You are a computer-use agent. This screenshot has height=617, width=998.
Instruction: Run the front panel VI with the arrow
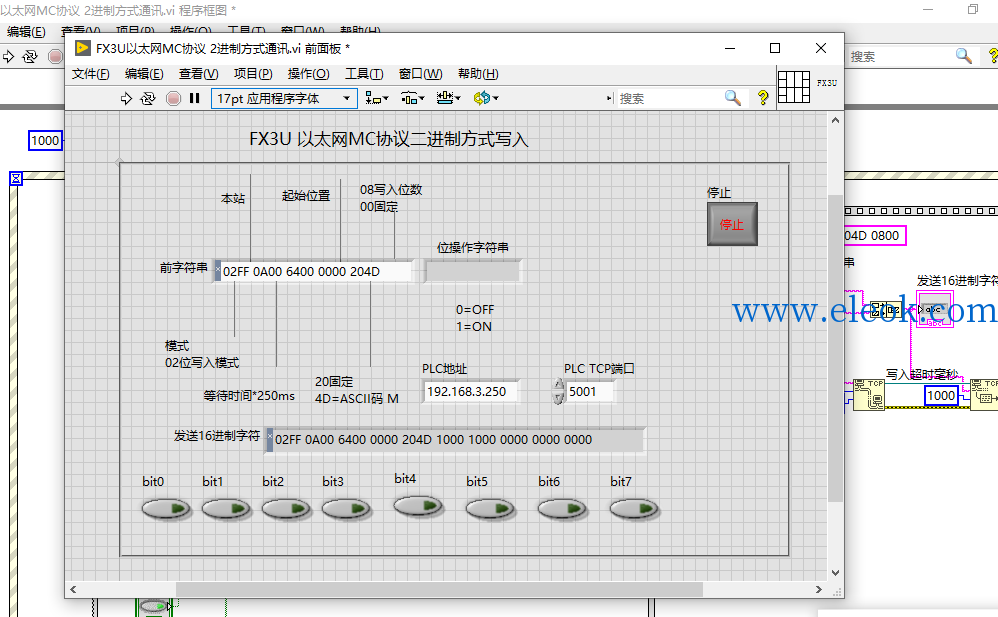[x=126, y=99]
